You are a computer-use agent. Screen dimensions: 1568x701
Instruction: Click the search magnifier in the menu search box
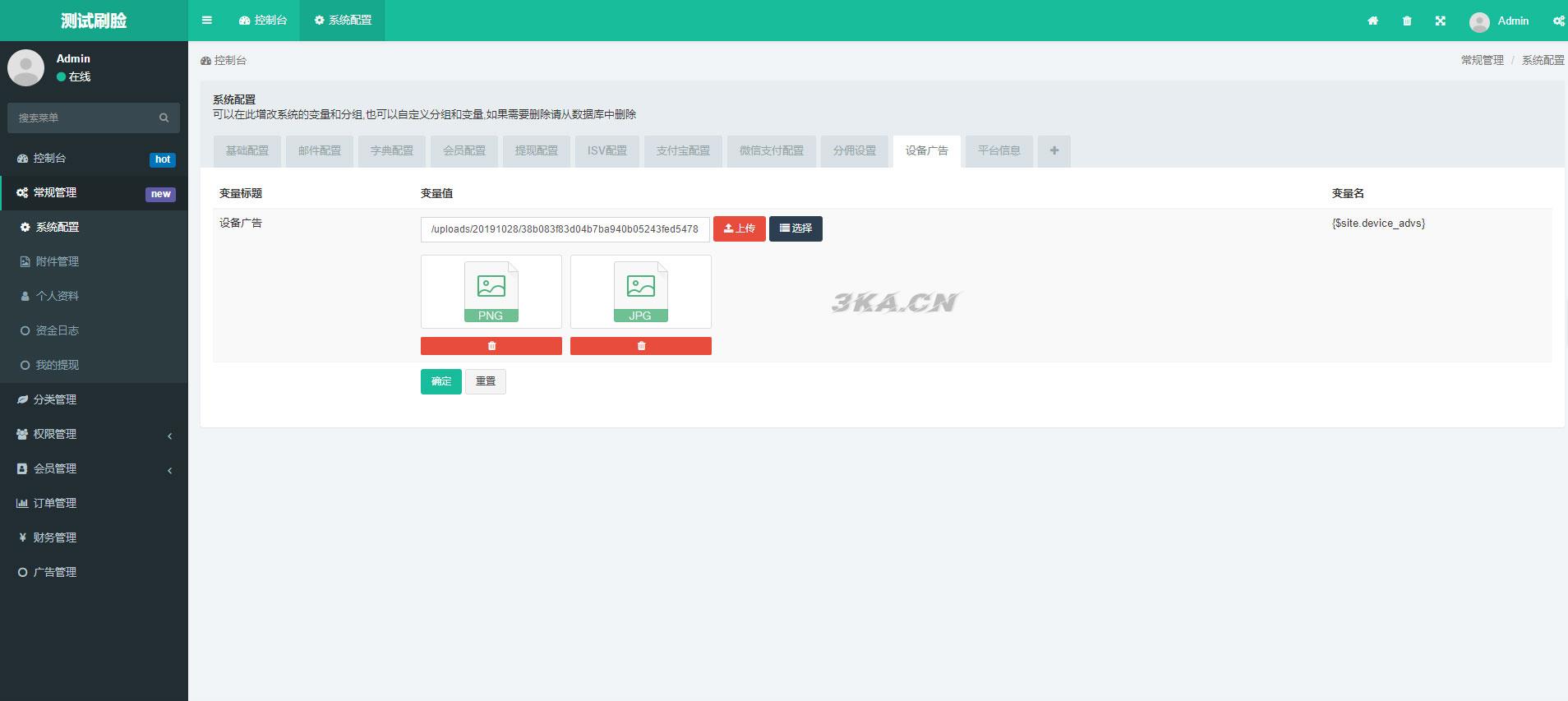[164, 118]
